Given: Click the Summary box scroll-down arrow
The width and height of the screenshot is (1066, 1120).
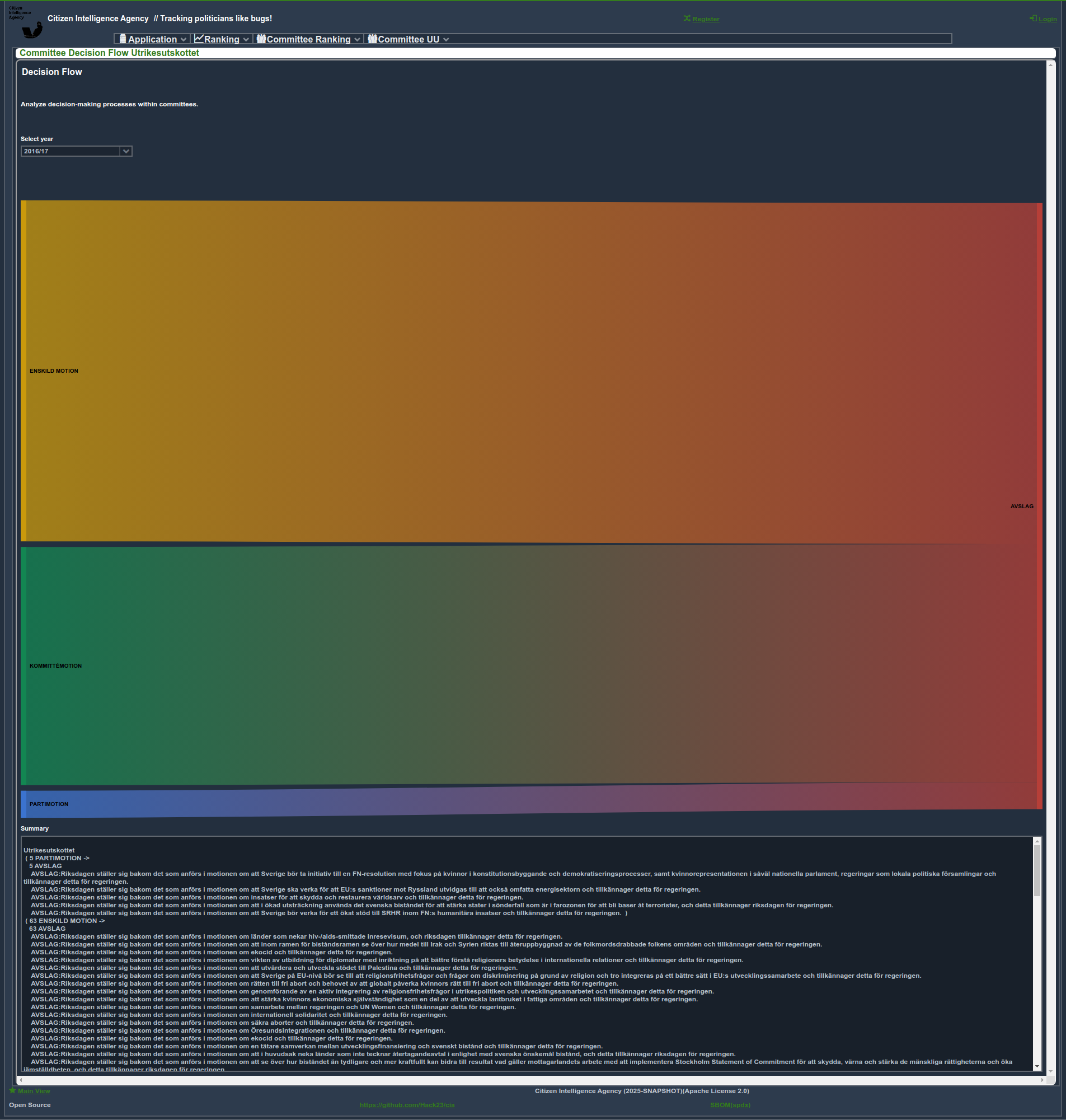Looking at the screenshot, I should (1037, 1067).
